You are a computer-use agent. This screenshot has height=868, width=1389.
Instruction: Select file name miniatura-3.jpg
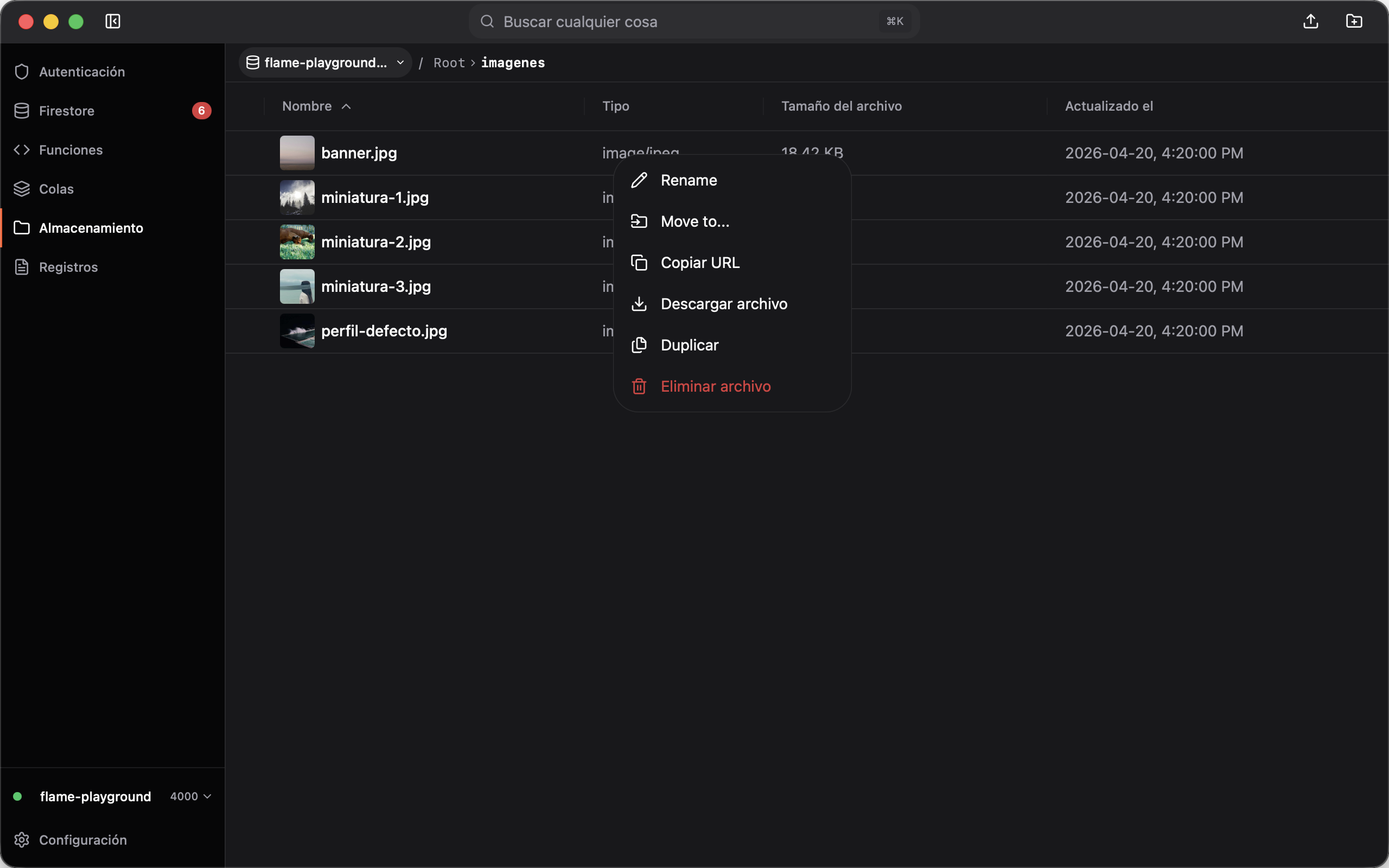(376, 286)
